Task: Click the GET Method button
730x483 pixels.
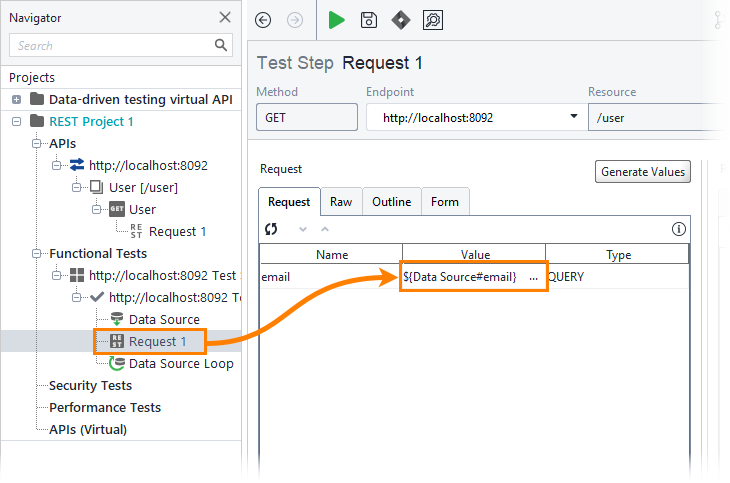Action: [307, 117]
